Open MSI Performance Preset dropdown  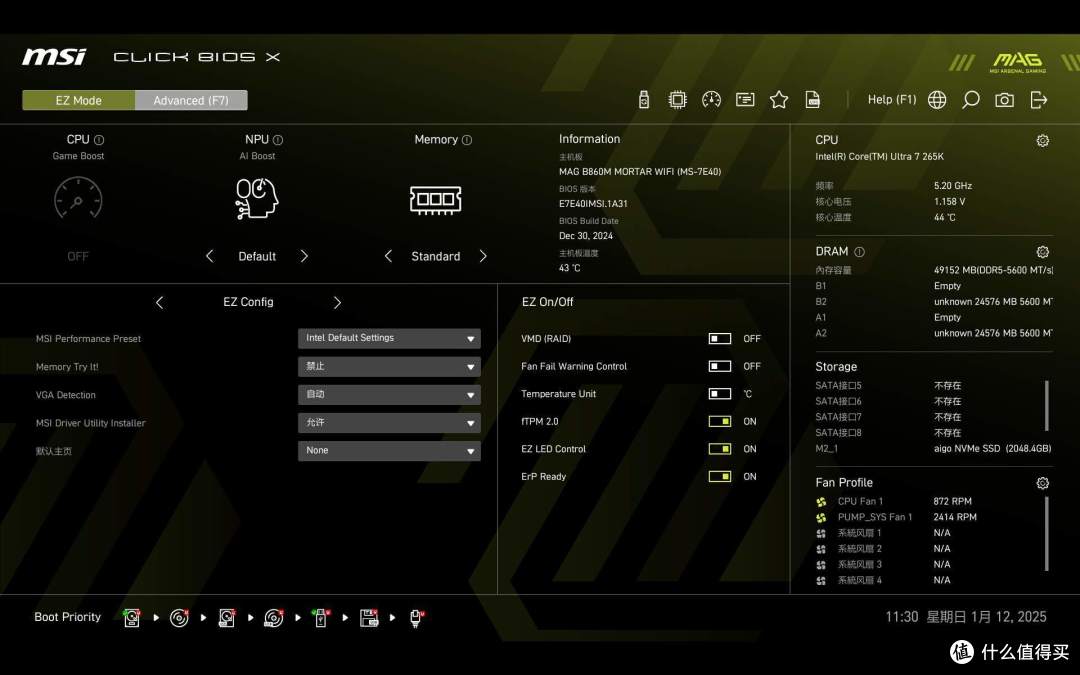coord(389,338)
